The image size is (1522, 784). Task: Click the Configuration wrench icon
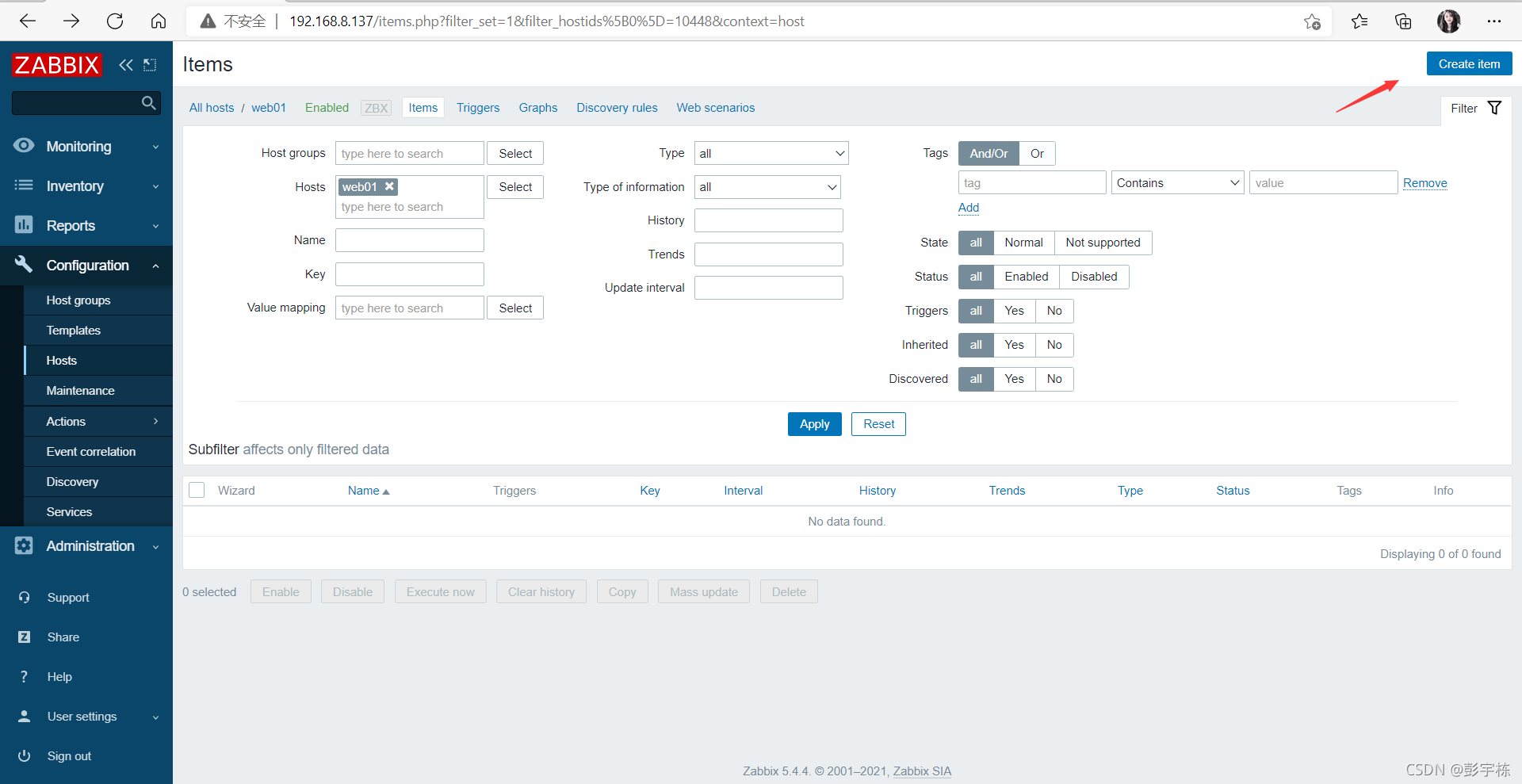[x=24, y=264]
